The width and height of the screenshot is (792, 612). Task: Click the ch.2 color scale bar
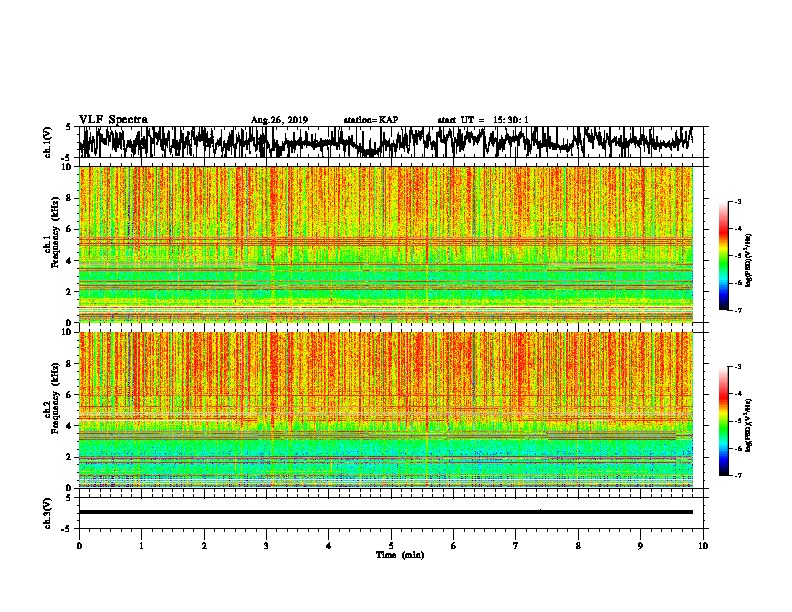(723, 421)
